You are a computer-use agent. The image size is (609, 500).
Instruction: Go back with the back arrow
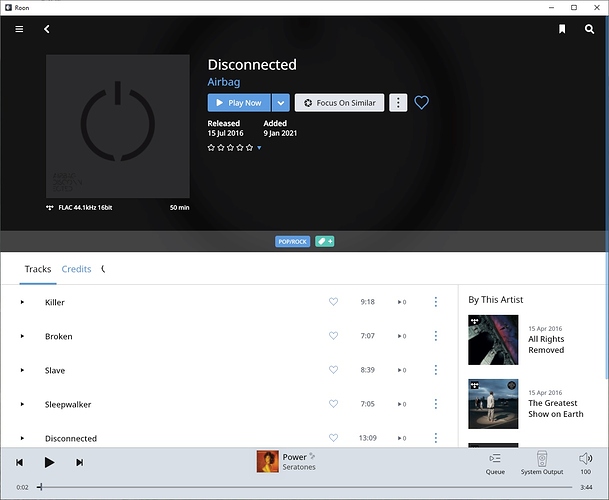click(47, 29)
